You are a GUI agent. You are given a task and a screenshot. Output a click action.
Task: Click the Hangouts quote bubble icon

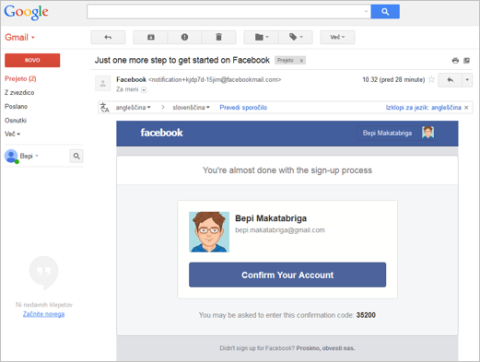pyautogui.click(x=44, y=272)
